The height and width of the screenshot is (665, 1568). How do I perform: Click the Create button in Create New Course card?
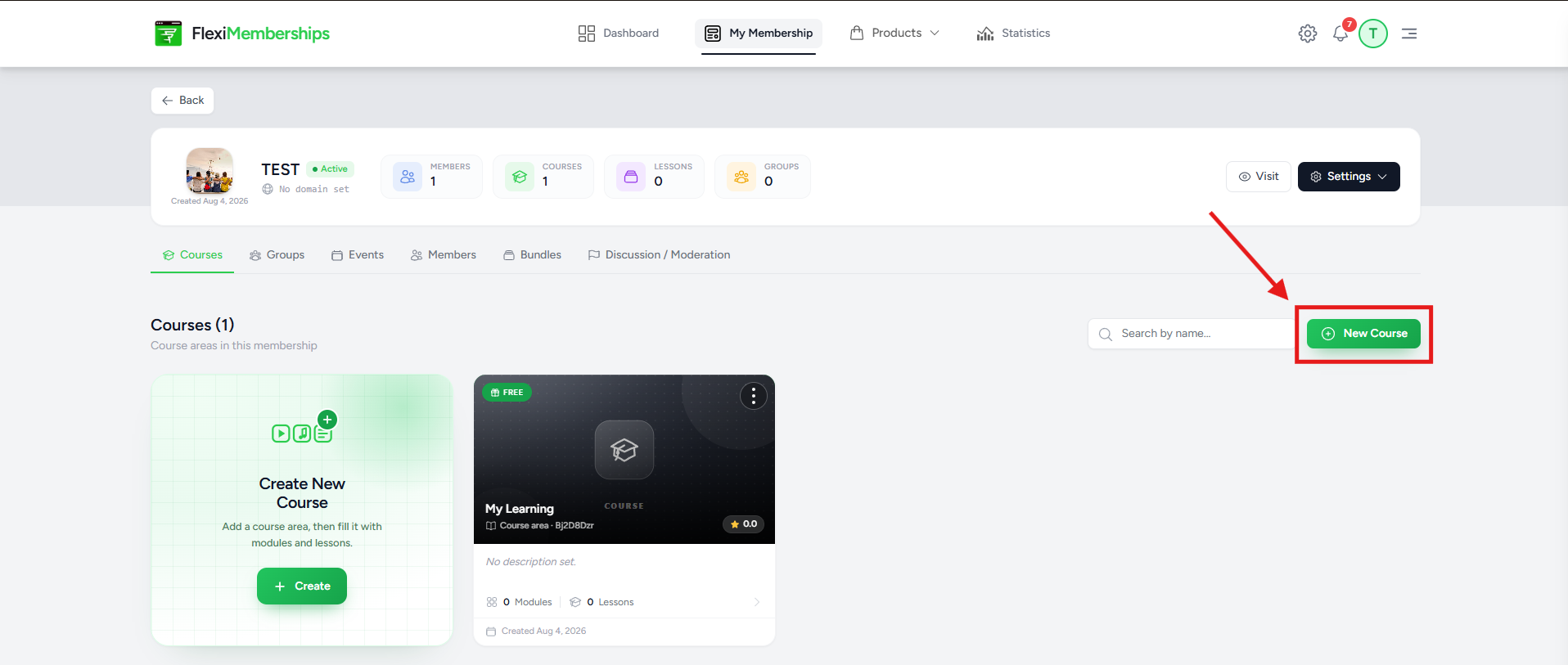[x=302, y=586]
